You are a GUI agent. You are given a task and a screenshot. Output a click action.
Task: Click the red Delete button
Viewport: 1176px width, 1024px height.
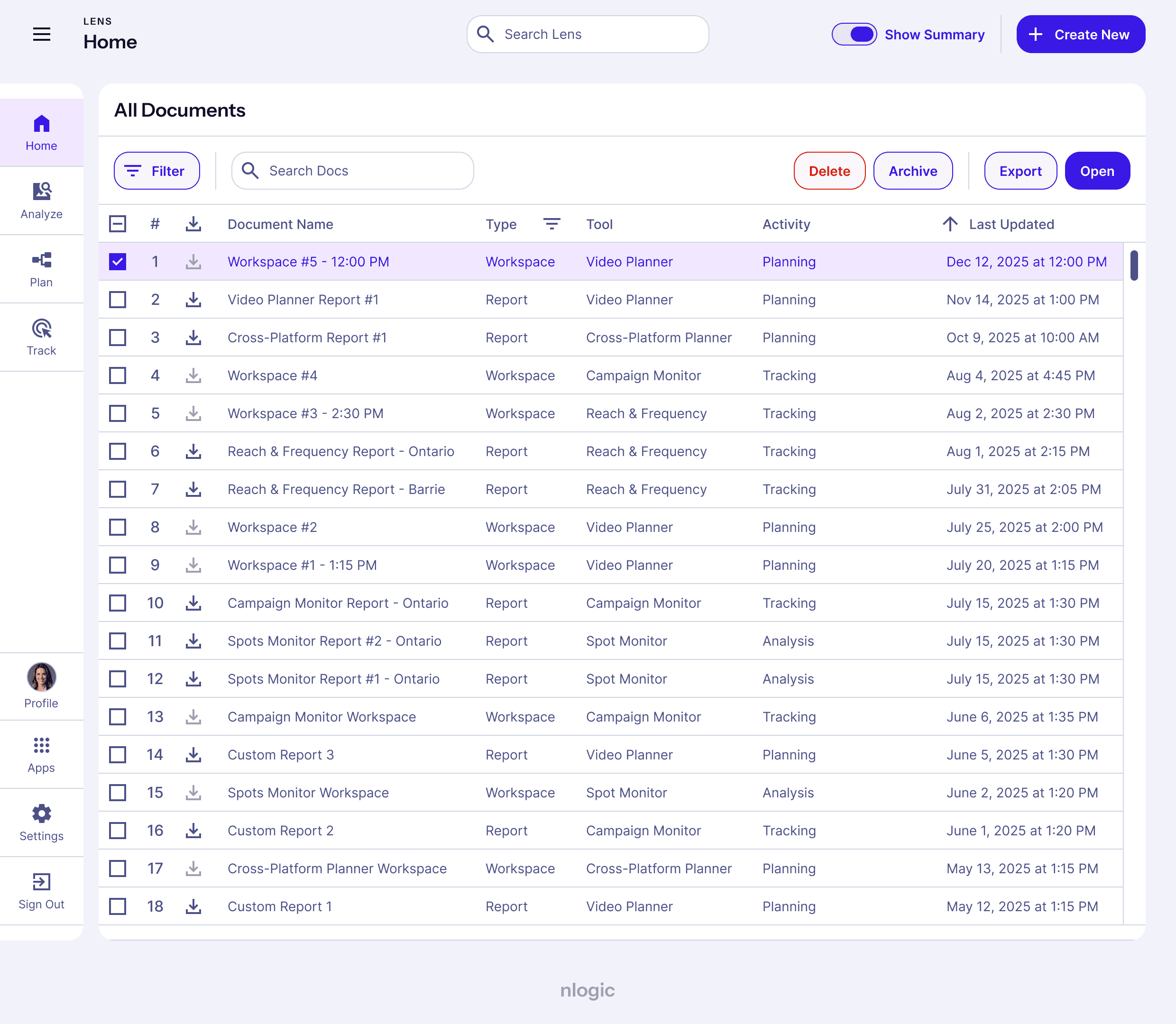pos(828,171)
